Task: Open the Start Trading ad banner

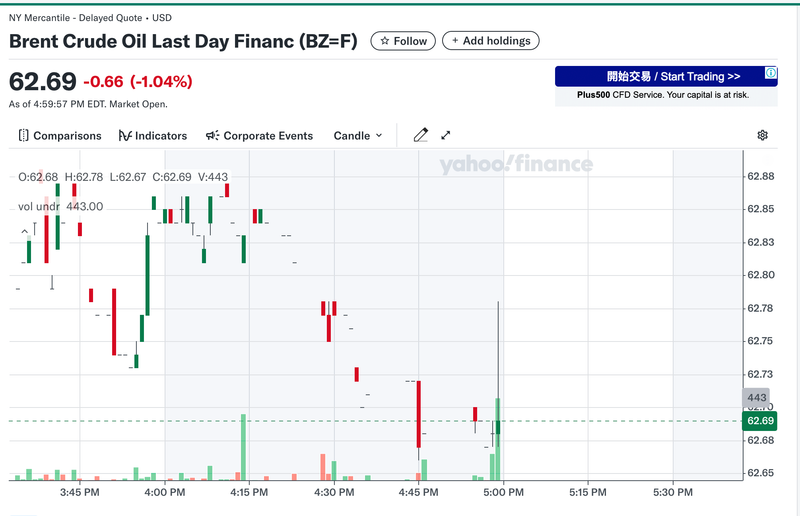Action: 659,76
